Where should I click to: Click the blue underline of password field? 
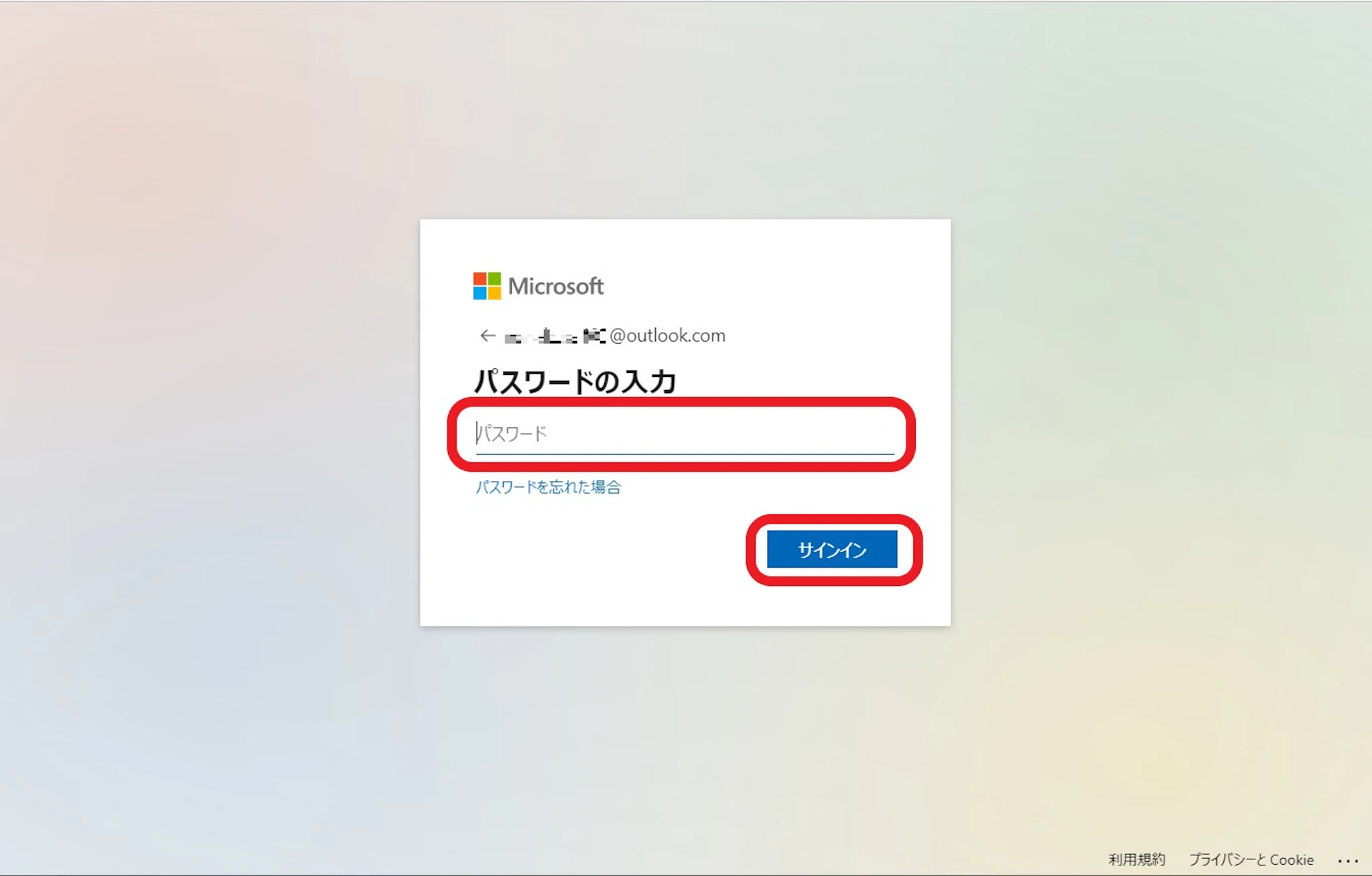pyautogui.click(x=685, y=454)
